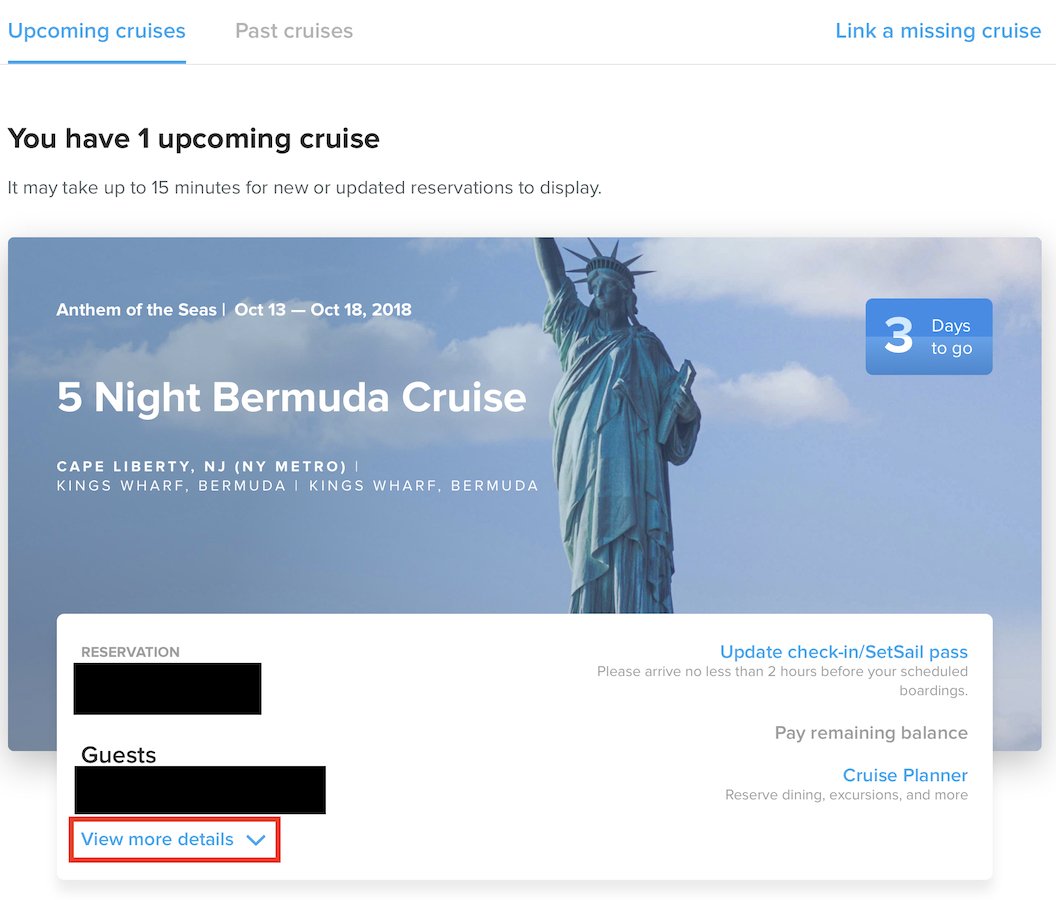Click the 15 minutes reservation display notice
The height and width of the screenshot is (900, 1056).
coord(304,187)
